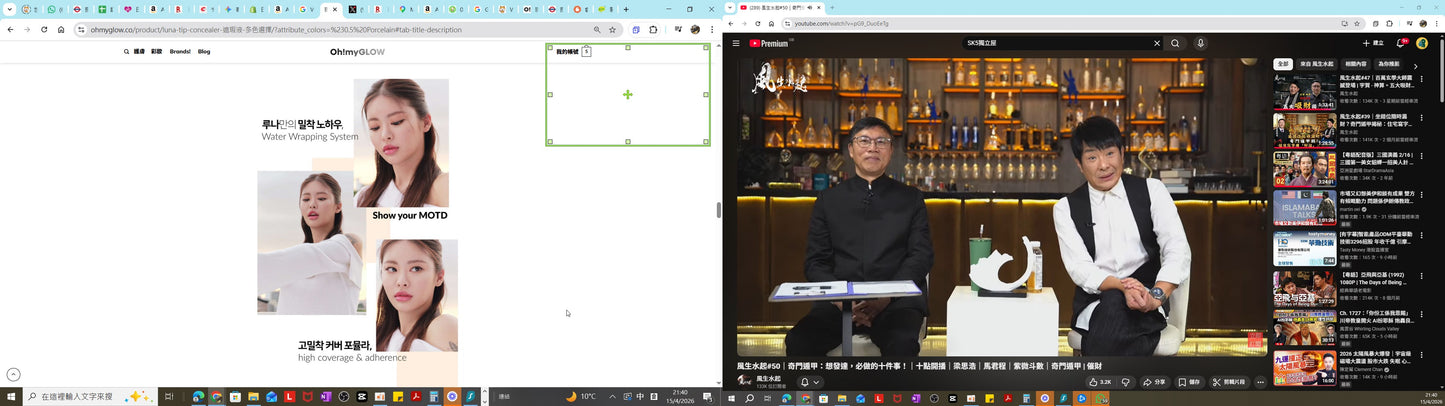Go to home page in Oh!myGLOW window
The image size is (1445, 406).
point(61,30)
